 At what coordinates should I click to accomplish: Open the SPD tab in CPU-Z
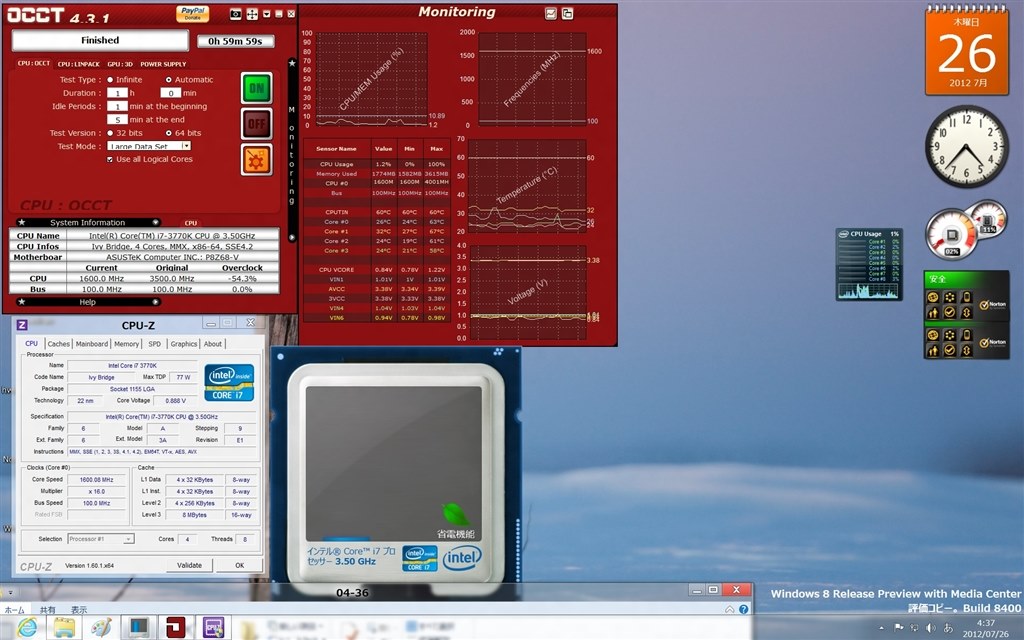click(x=154, y=344)
